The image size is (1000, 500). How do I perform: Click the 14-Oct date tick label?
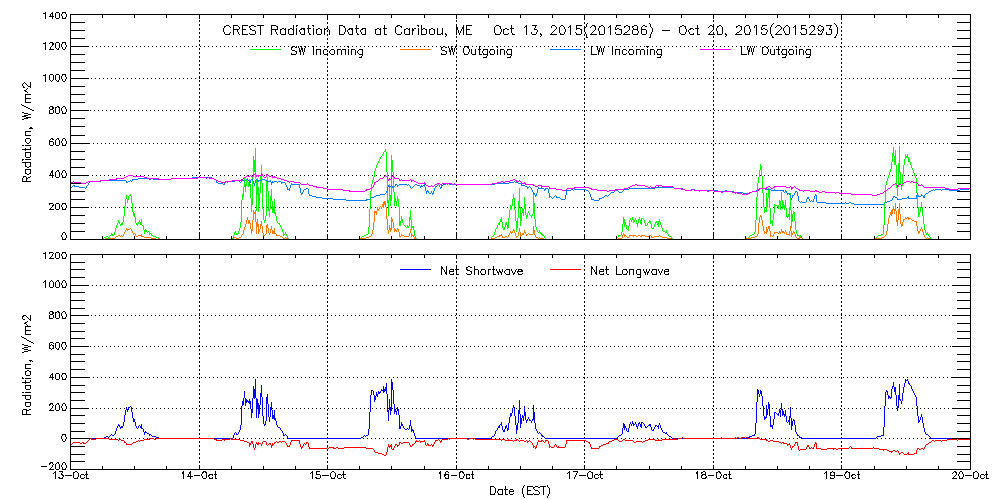click(201, 477)
